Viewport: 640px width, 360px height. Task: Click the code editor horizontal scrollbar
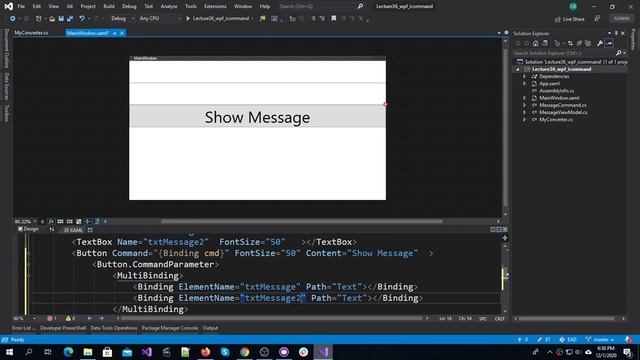click(271, 318)
